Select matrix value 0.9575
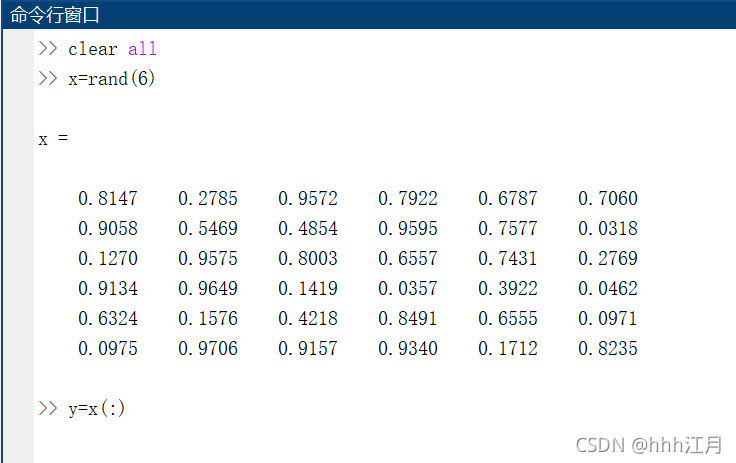 [x=208, y=258]
